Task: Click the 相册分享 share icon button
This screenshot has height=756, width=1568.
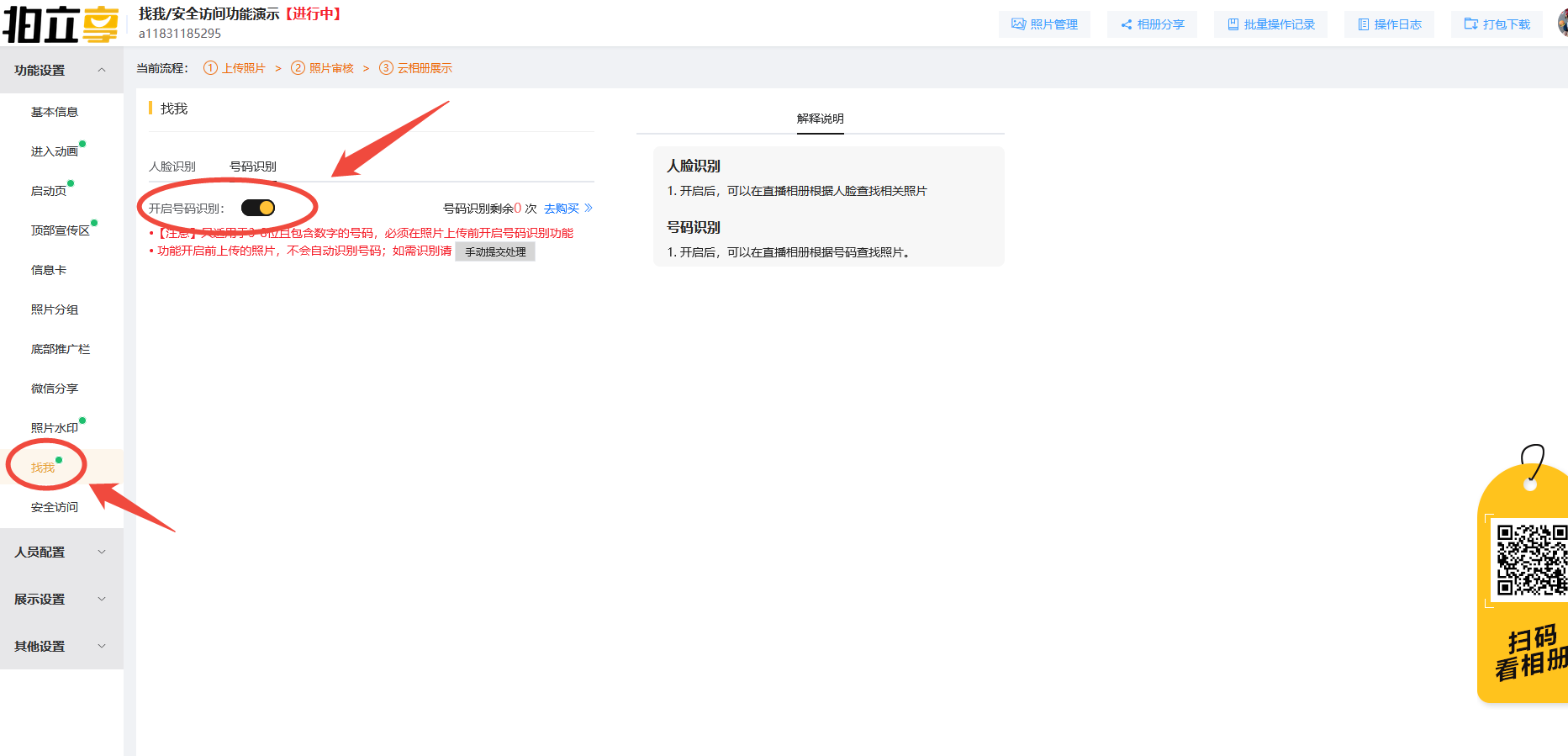Action: pyautogui.click(x=1152, y=24)
